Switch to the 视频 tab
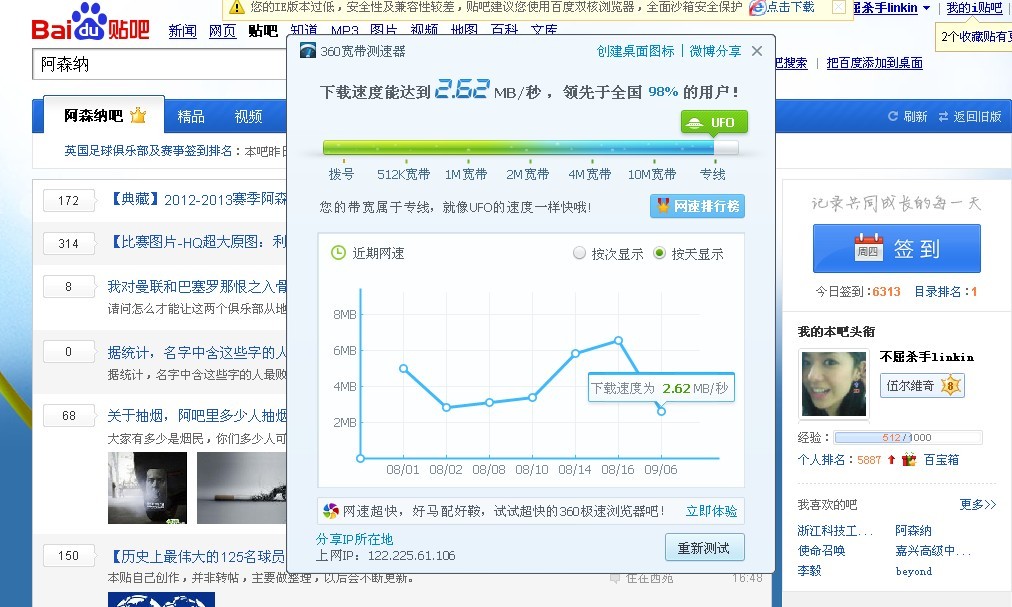The image size is (1012, 607). [248, 116]
